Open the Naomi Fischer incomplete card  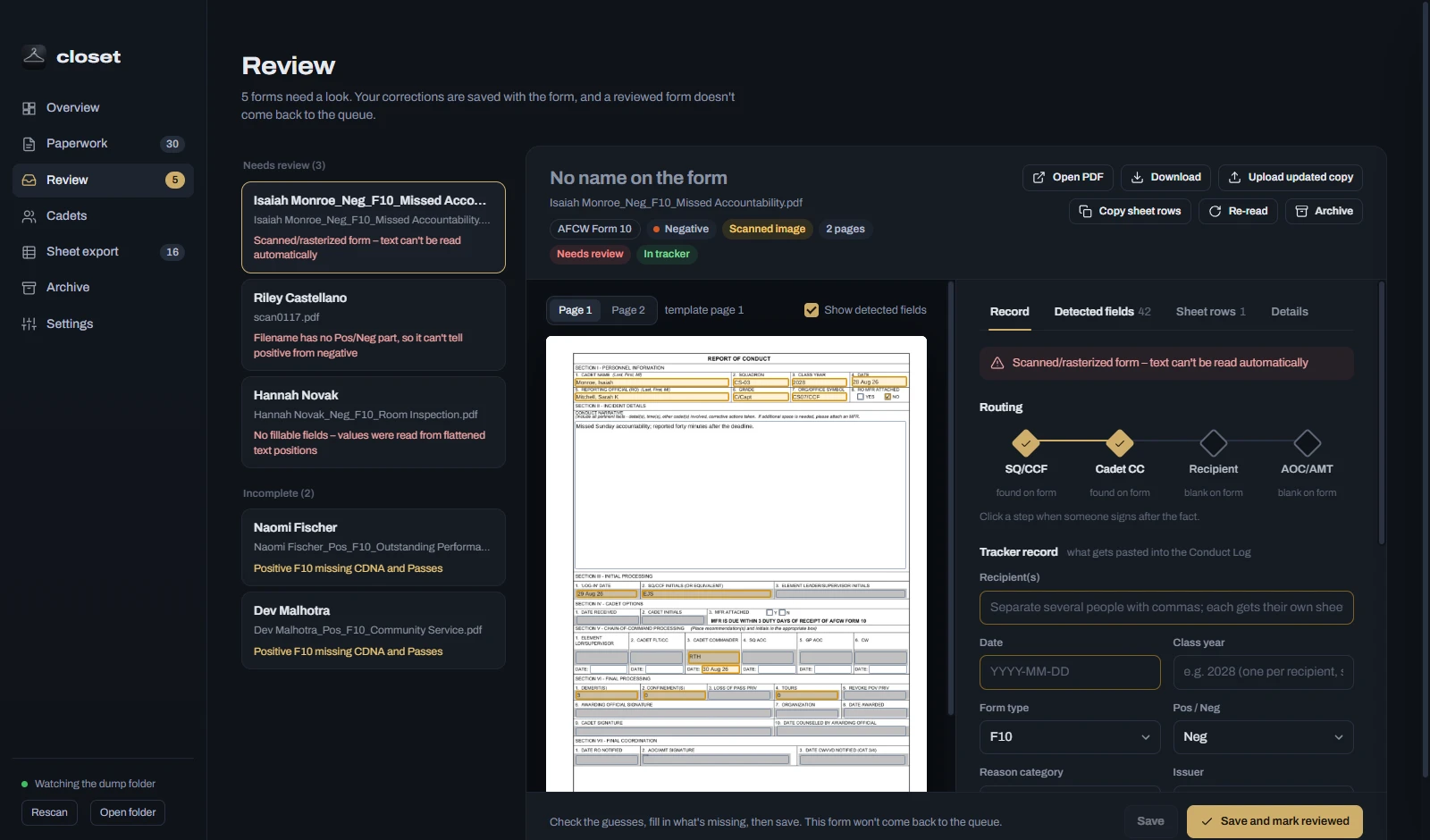tap(374, 548)
